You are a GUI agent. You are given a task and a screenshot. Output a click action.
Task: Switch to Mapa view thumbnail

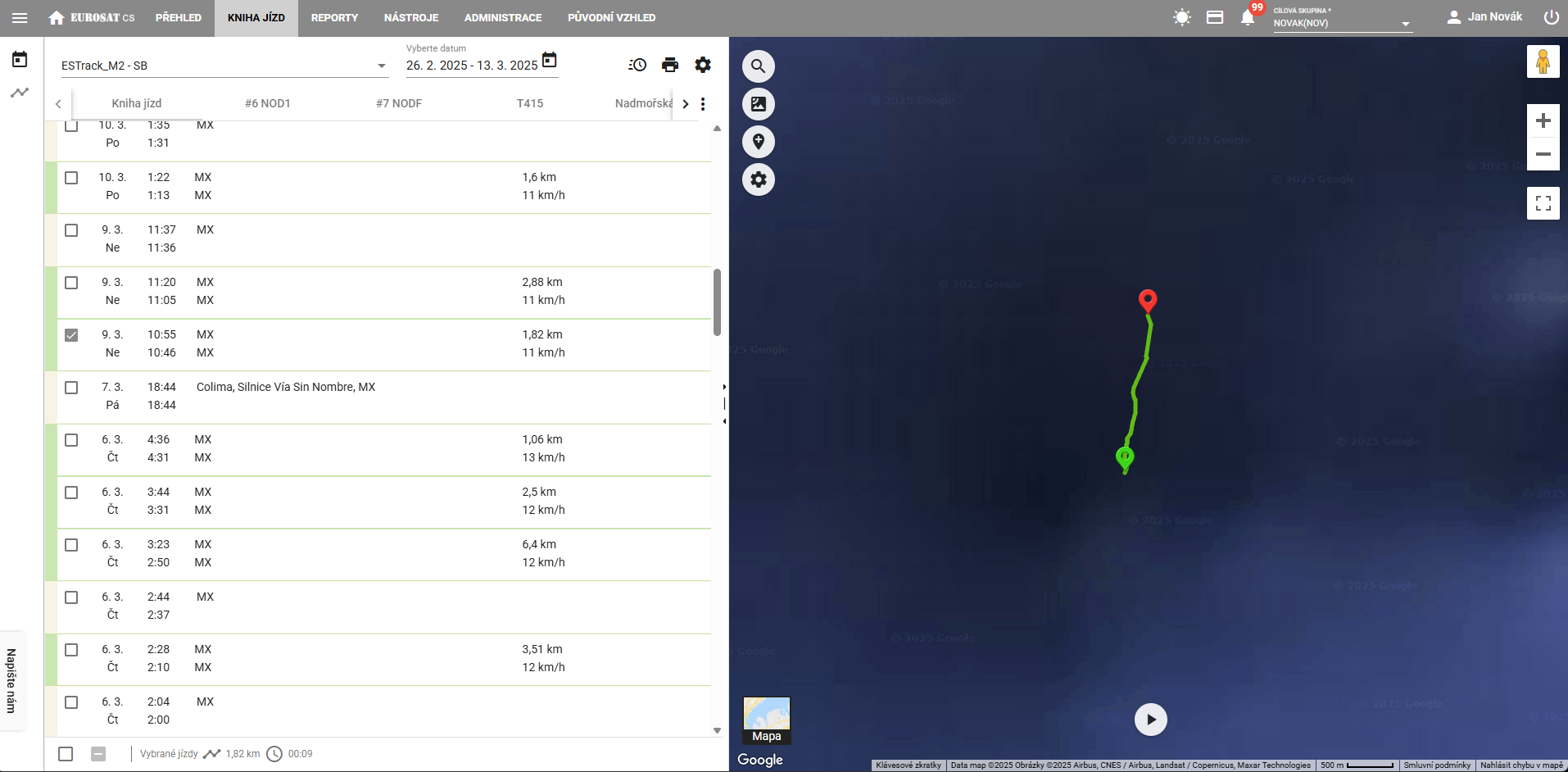coord(767,720)
